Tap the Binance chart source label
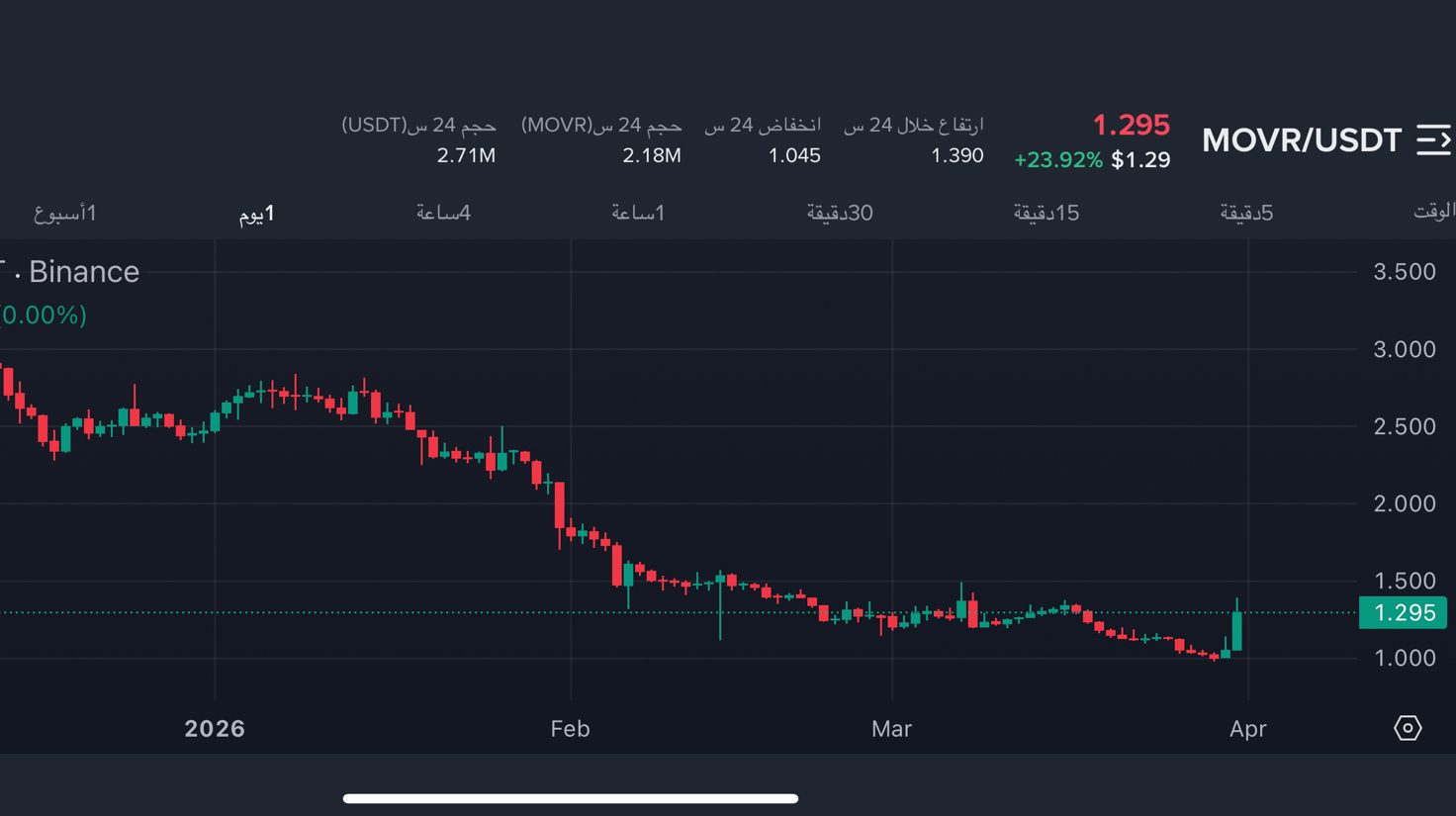This screenshot has width=1456, height=816. coord(84,271)
